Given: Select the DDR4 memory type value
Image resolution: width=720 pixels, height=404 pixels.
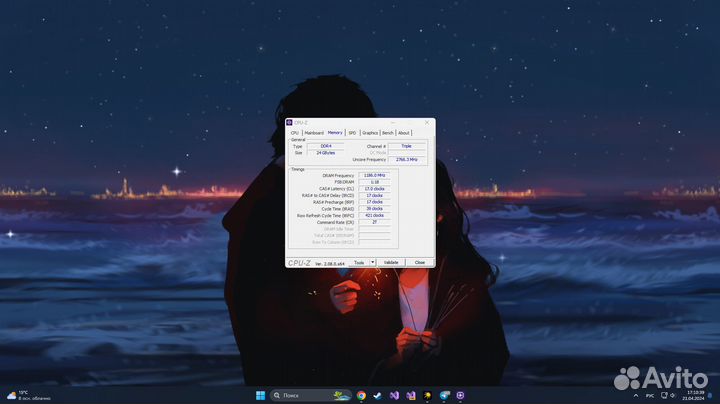Looking at the screenshot, I should pos(326,146).
